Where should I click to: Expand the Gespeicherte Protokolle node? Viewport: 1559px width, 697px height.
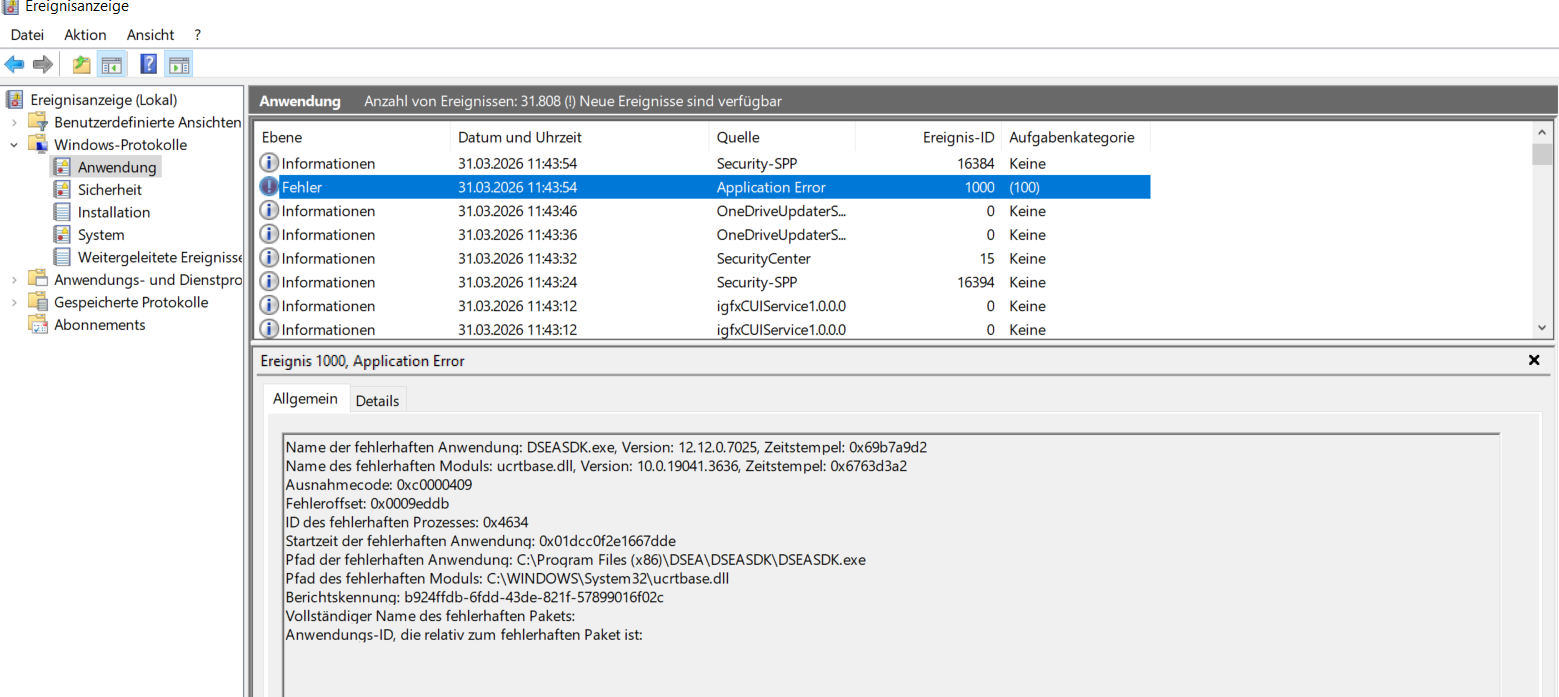pos(14,302)
